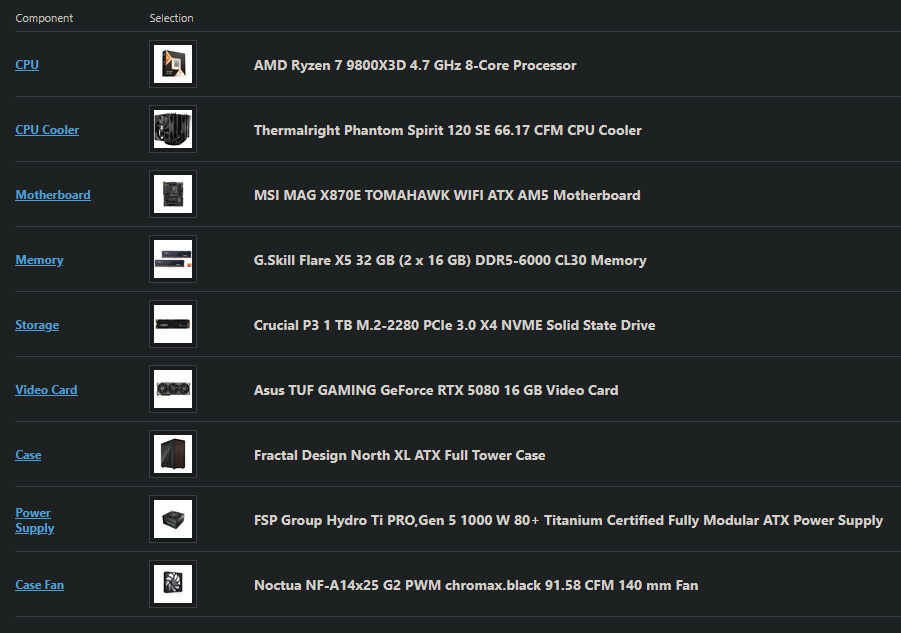Open the Power Supply component link
Image resolution: width=901 pixels, height=633 pixels.
pyautogui.click(x=34, y=520)
